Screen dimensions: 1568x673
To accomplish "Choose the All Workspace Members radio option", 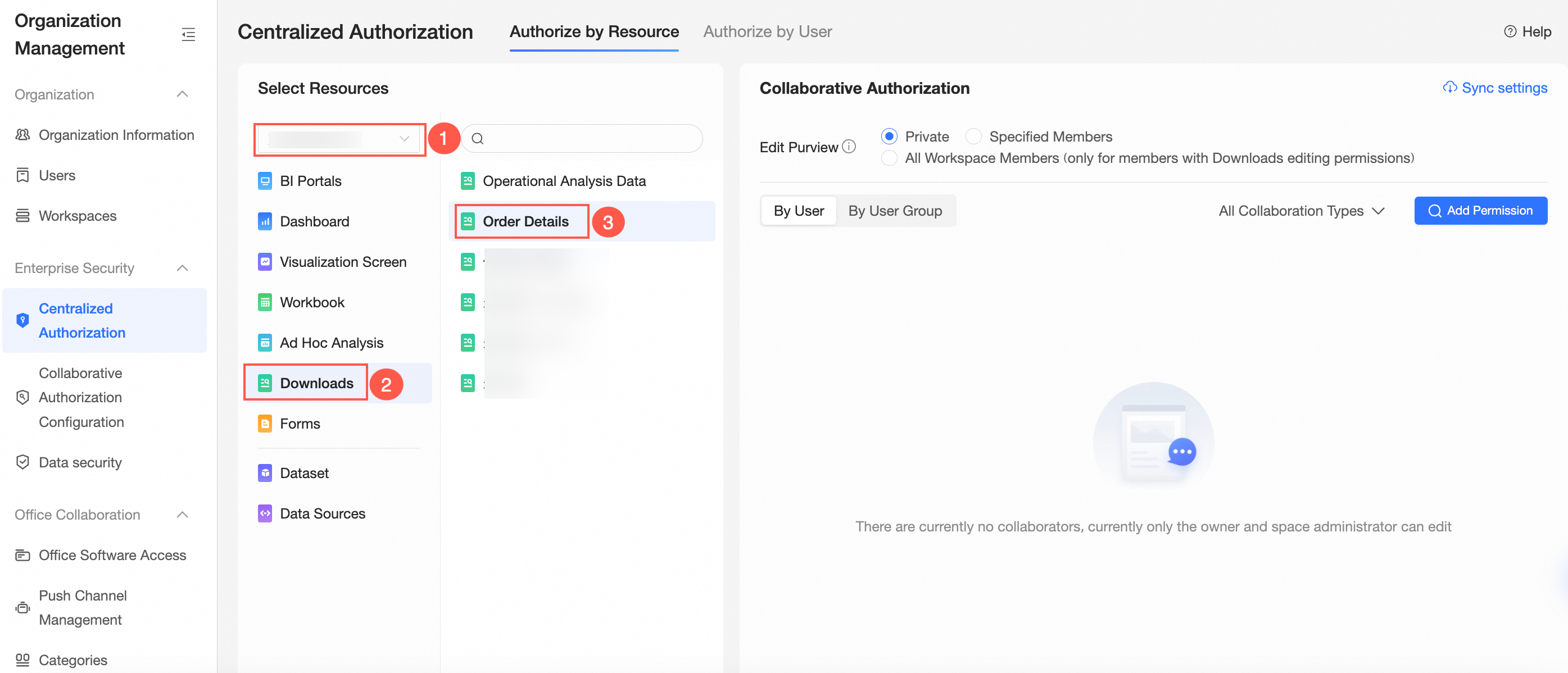I will [889, 158].
